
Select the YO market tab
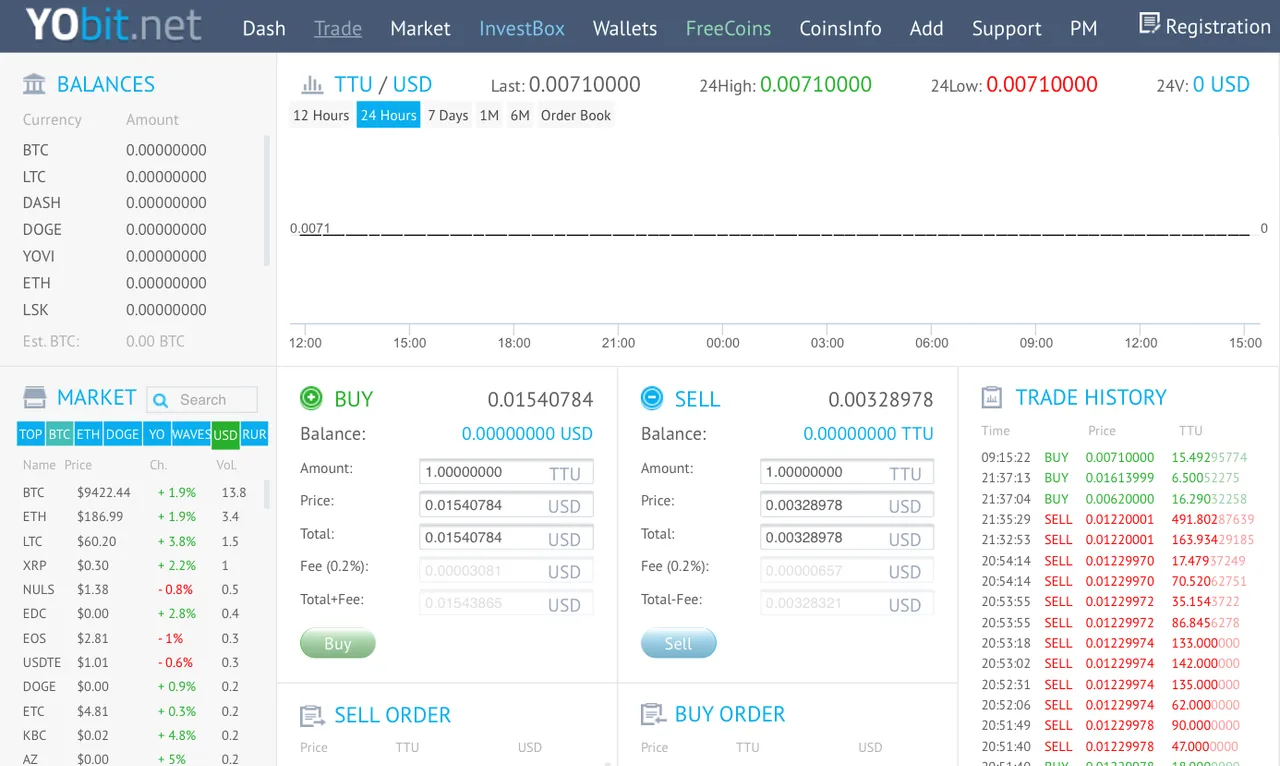click(156, 434)
